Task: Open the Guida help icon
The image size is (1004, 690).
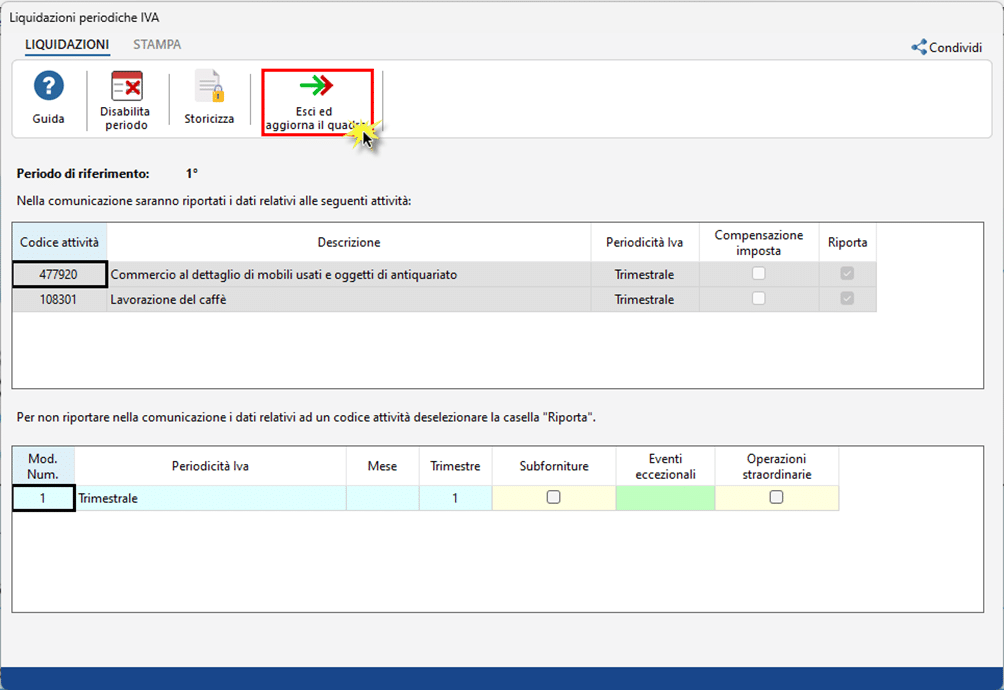Action: tap(48, 87)
